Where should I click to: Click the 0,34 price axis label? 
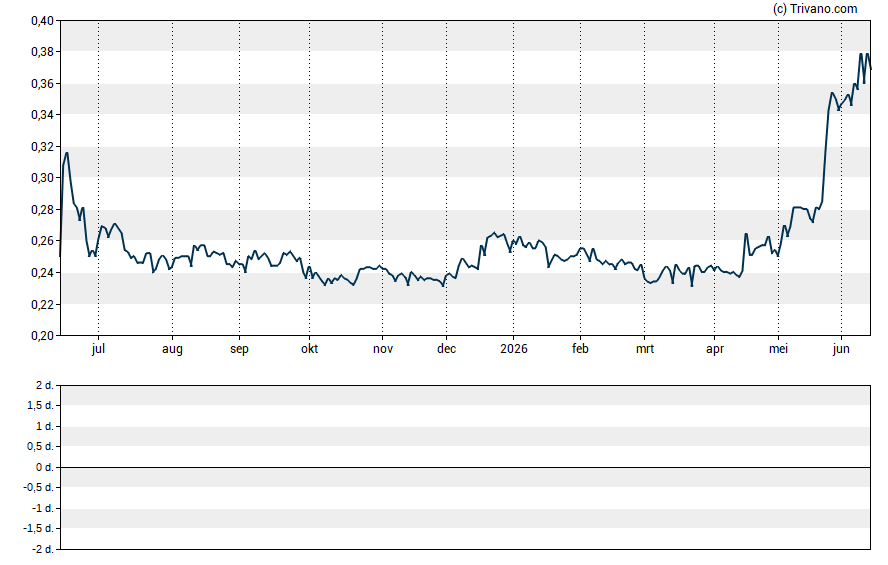coord(42,115)
